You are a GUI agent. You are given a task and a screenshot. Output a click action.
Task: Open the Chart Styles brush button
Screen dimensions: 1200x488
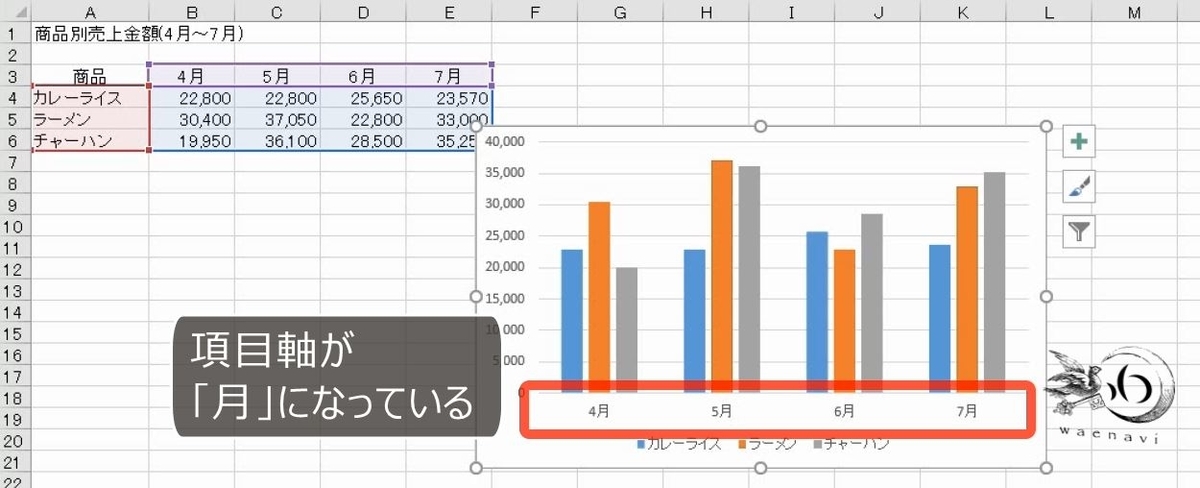[1079, 187]
